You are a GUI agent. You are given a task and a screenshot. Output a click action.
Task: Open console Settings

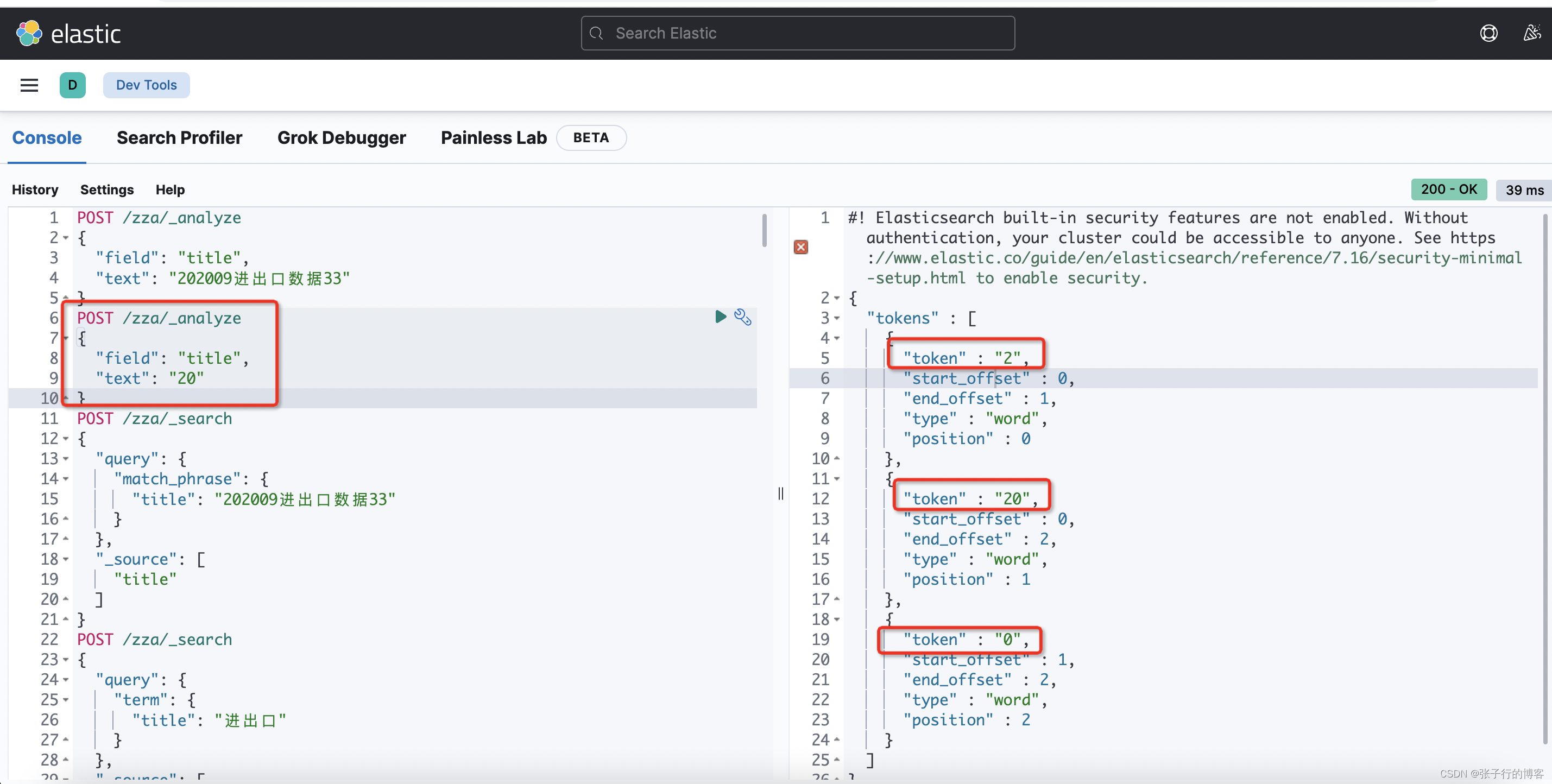tap(106, 189)
